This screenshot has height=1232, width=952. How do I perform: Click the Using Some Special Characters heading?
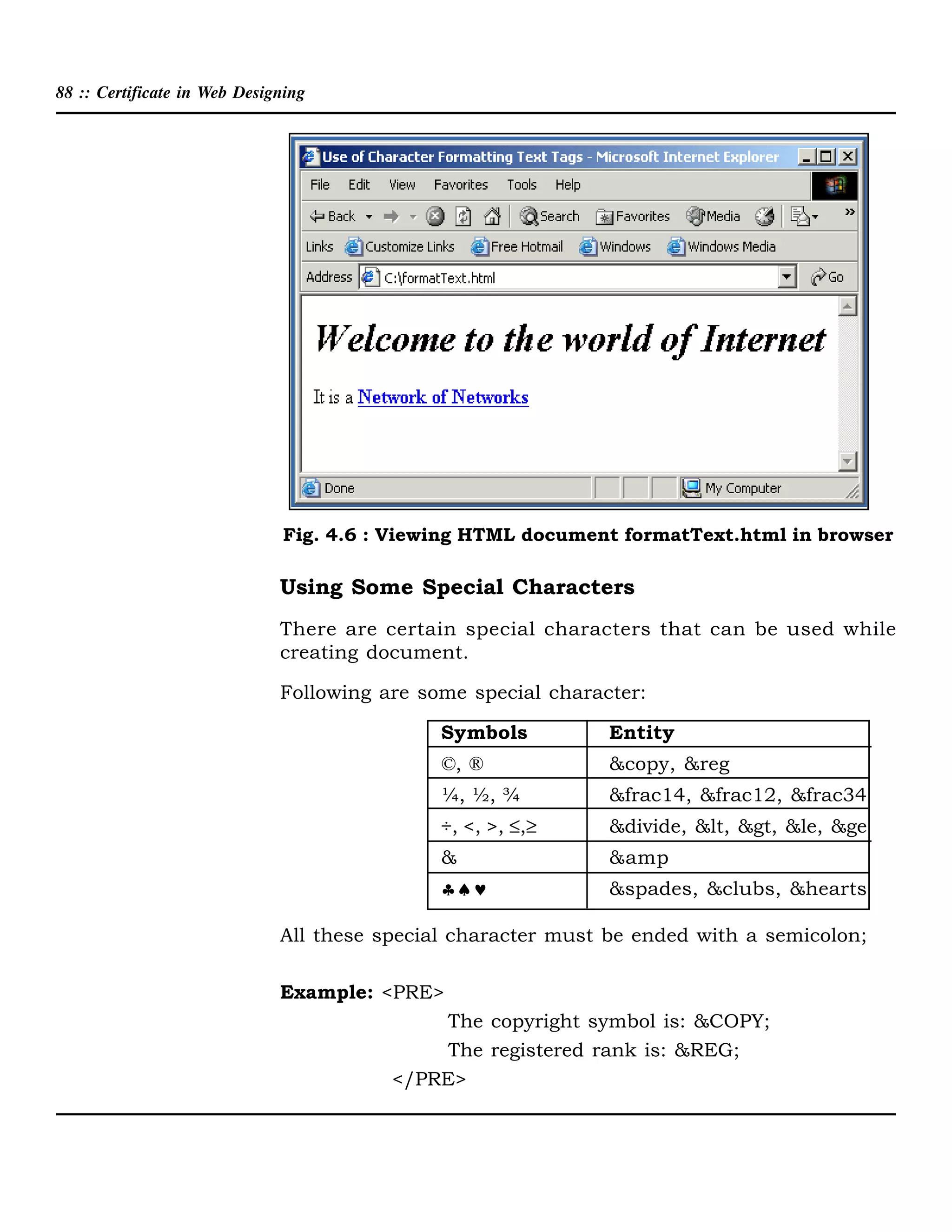point(457,587)
